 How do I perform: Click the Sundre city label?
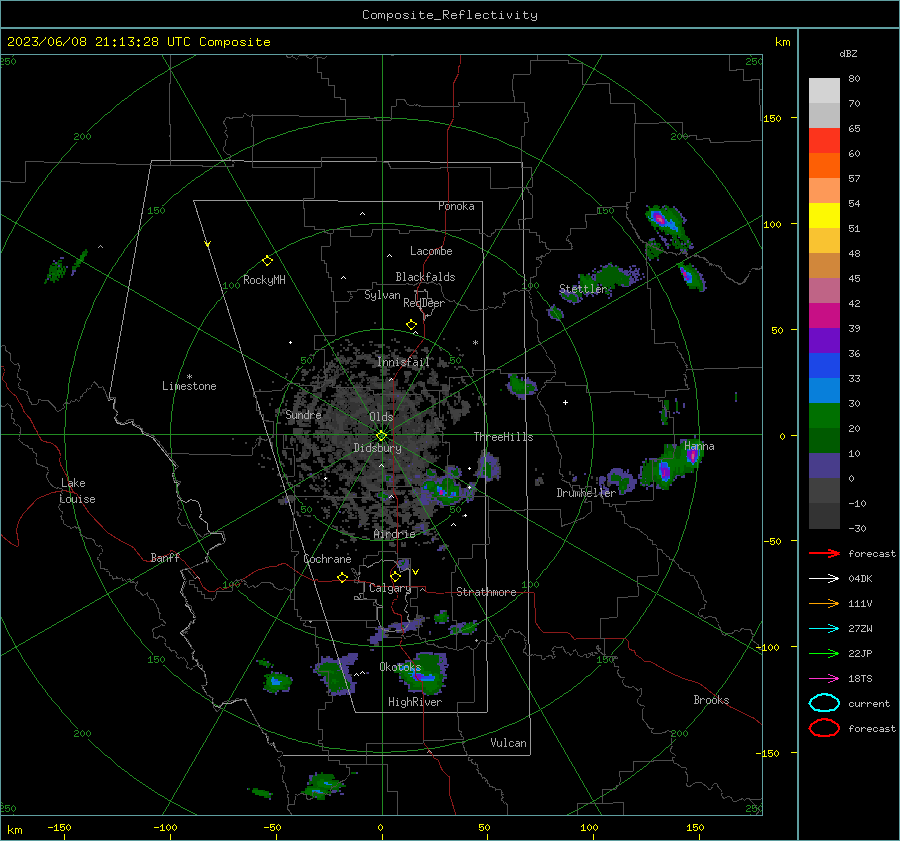[x=304, y=415]
